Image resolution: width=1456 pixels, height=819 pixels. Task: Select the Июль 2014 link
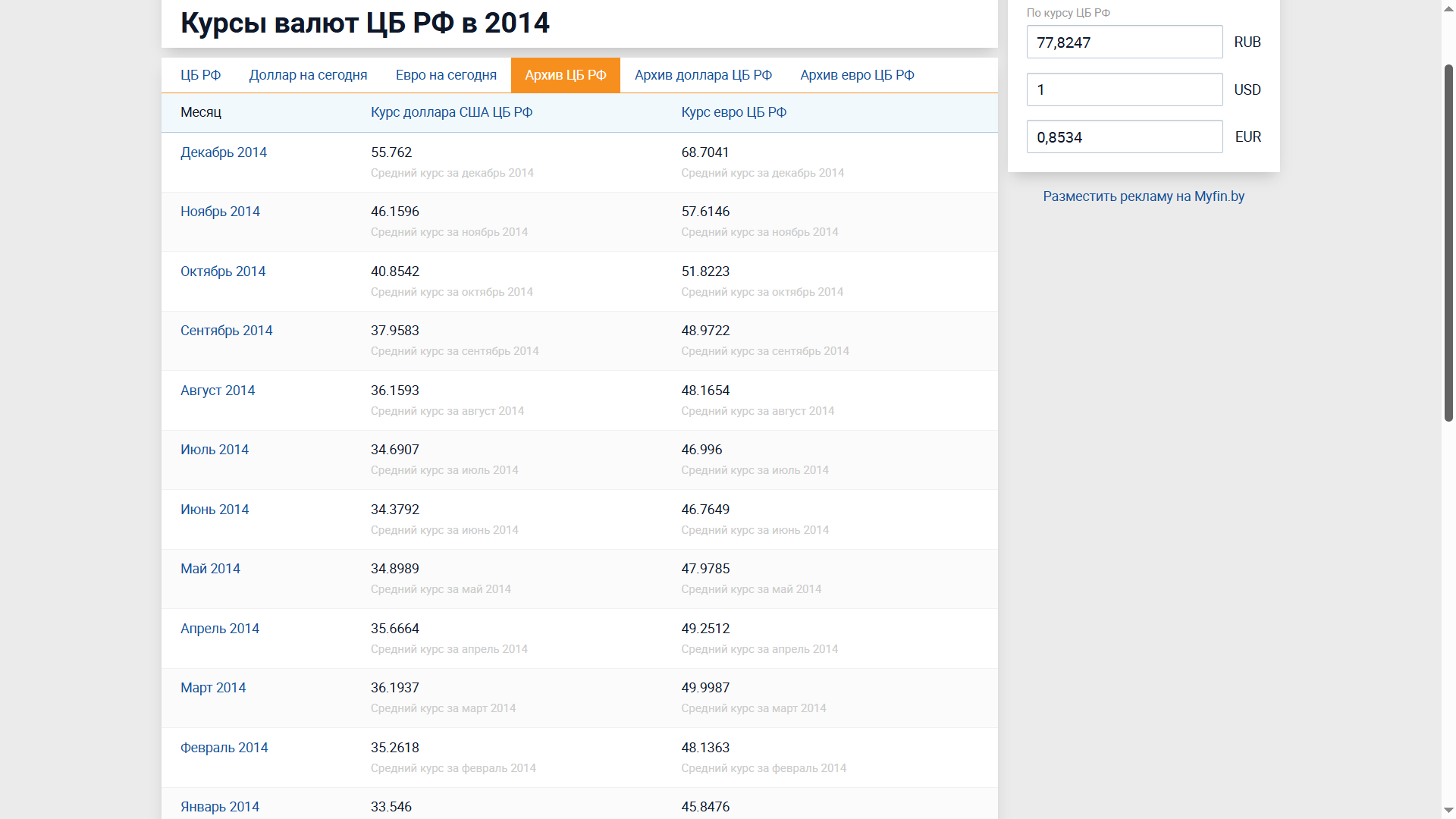[x=215, y=450]
